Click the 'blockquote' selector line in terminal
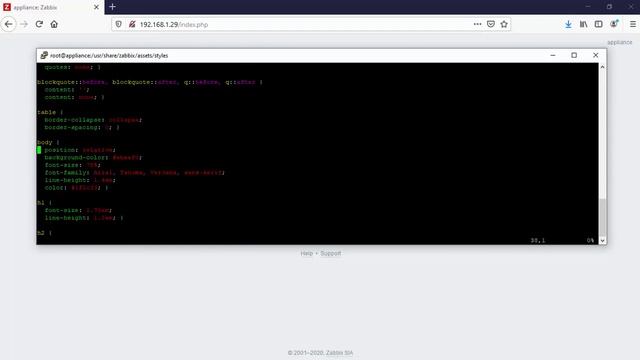 click(150, 82)
